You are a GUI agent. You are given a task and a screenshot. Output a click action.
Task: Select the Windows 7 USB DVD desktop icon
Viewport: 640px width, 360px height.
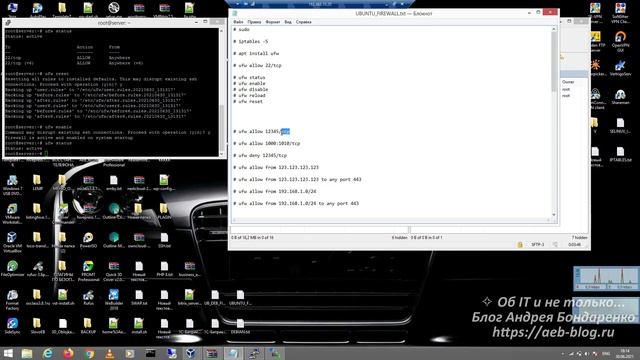tap(12, 185)
